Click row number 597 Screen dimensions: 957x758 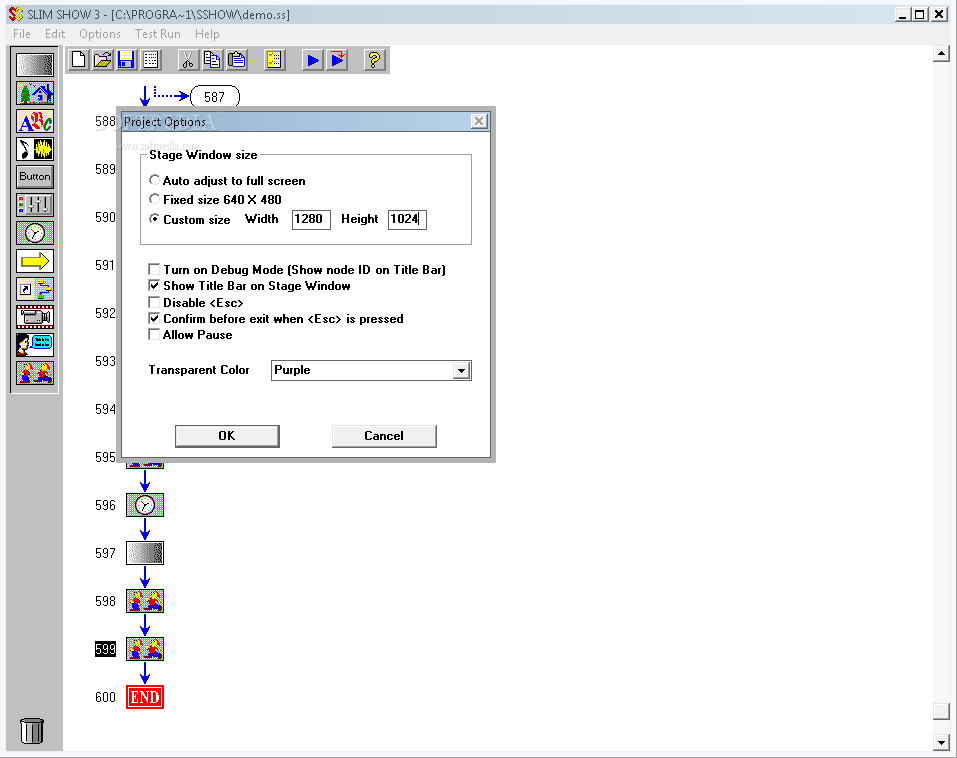(106, 553)
